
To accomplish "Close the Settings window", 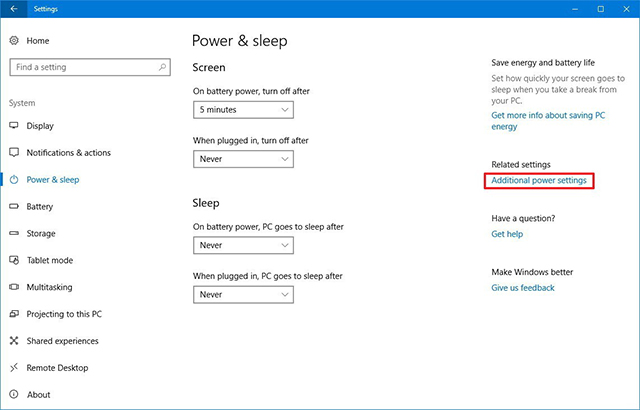I will [x=627, y=9].
